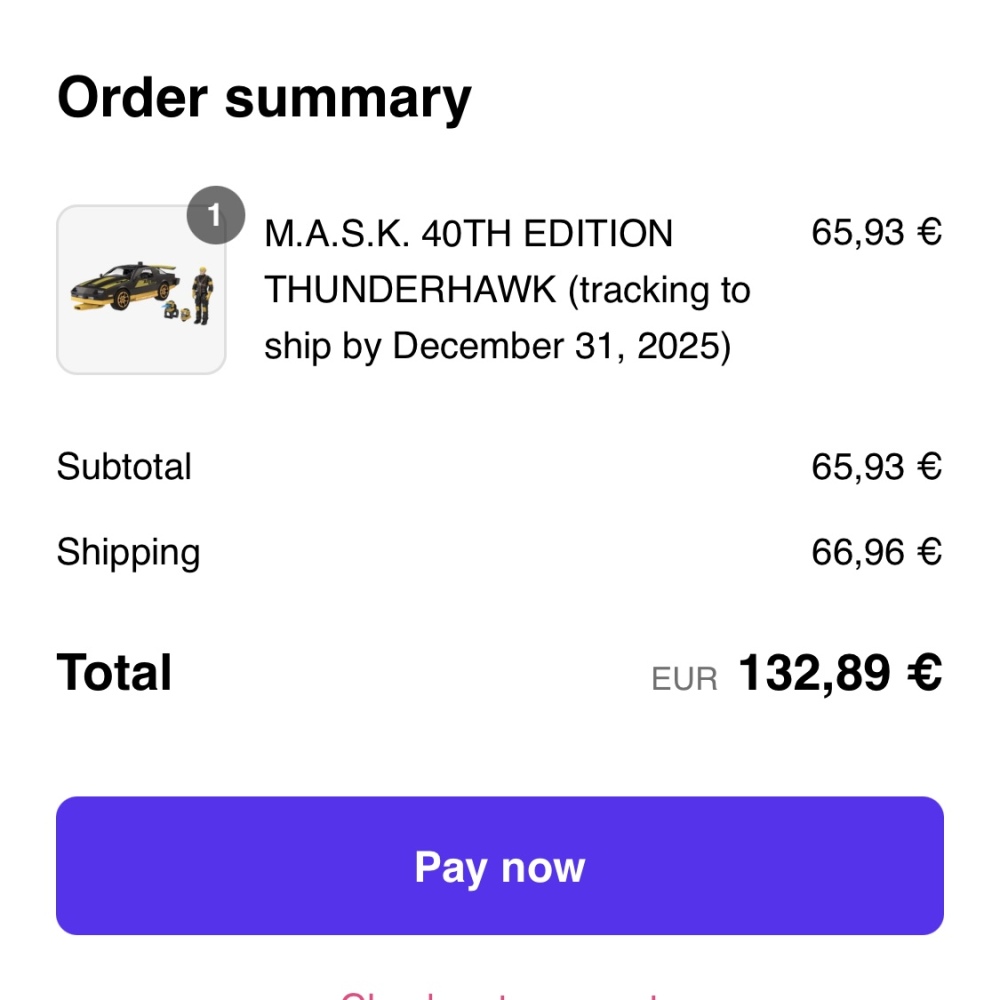Click the Subtotal label
The height and width of the screenshot is (1000, 1000).
pyautogui.click(x=124, y=466)
